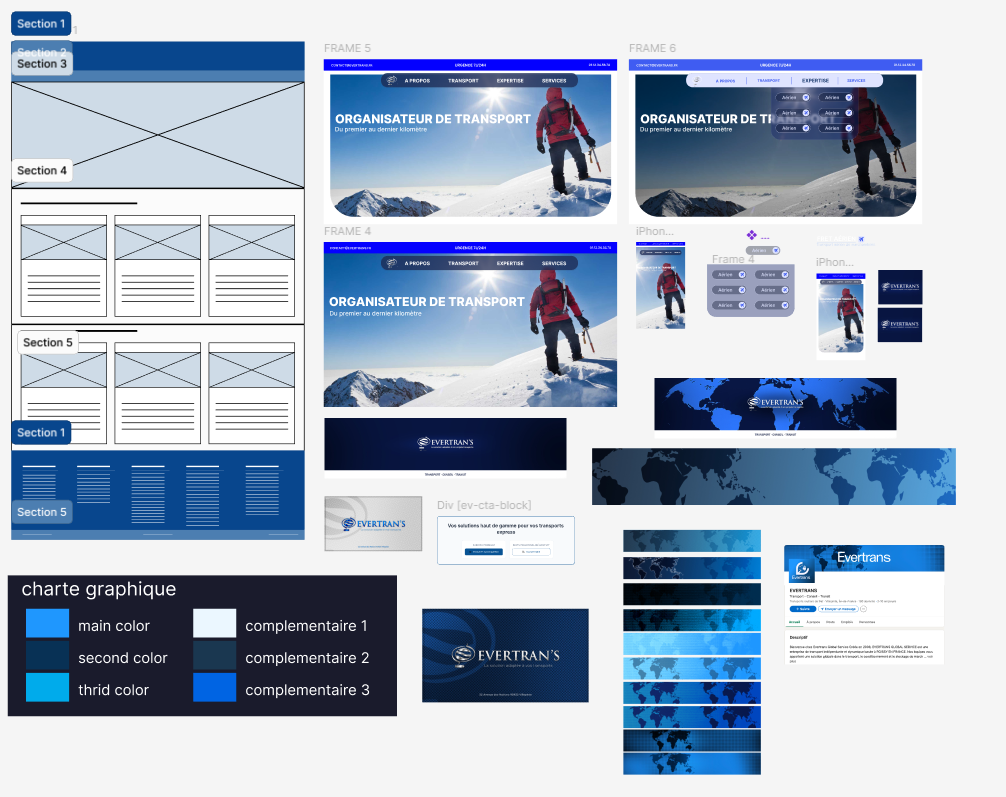Click the thrid color swatch
The height and width of the screenshot is (797, 1006).
47,688
